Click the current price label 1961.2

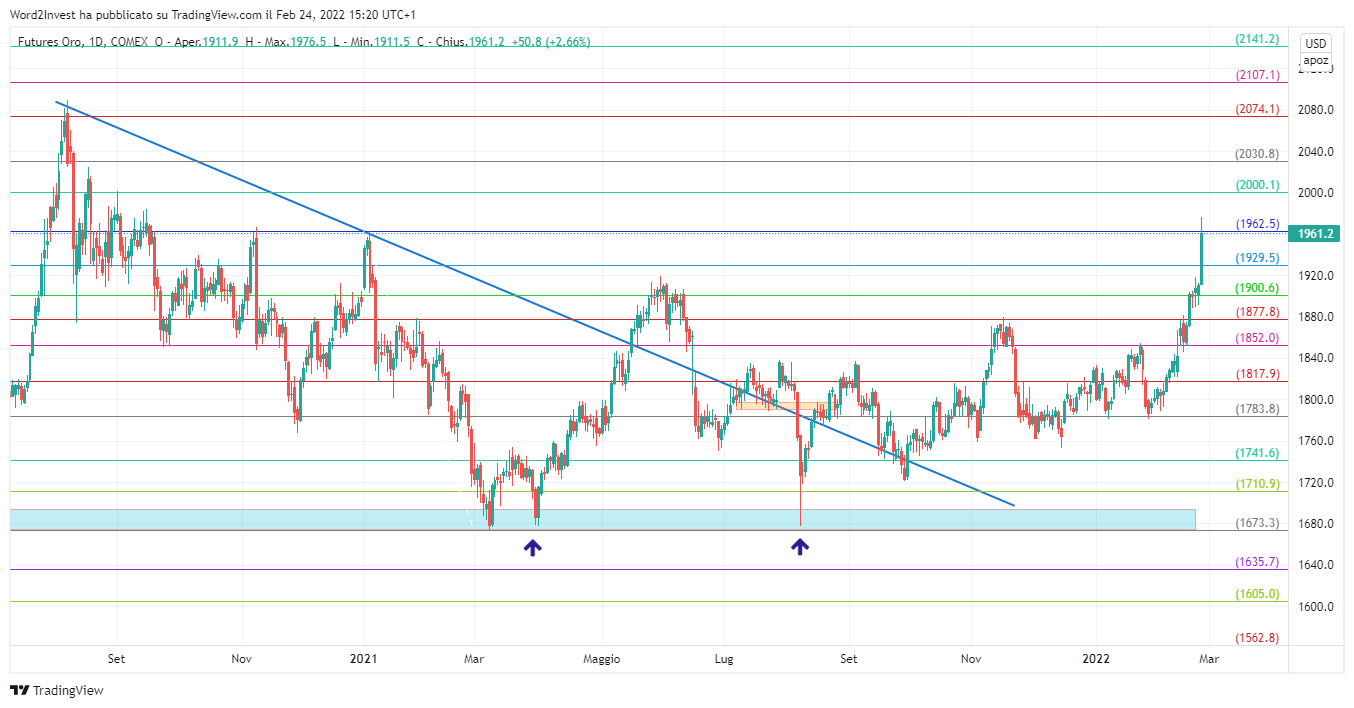(1315, 234)
